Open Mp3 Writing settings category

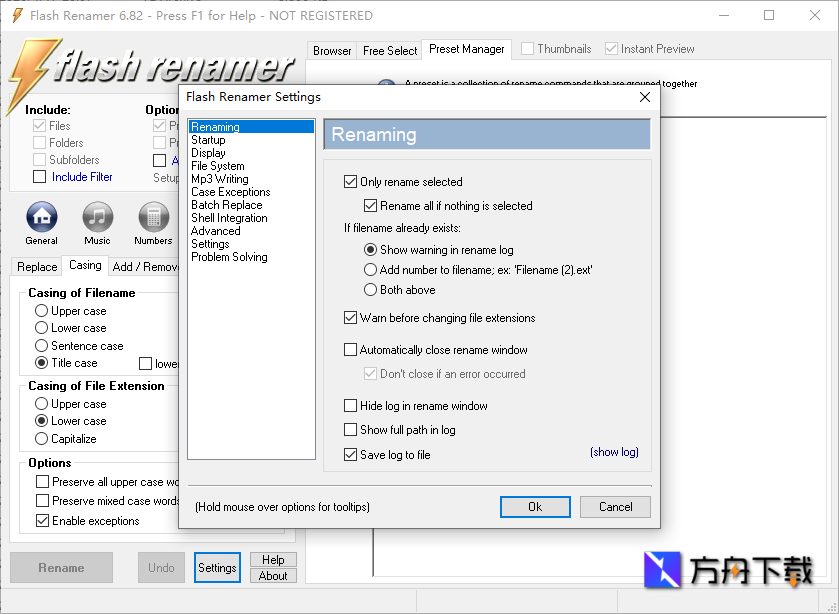[x=219, y=179]
